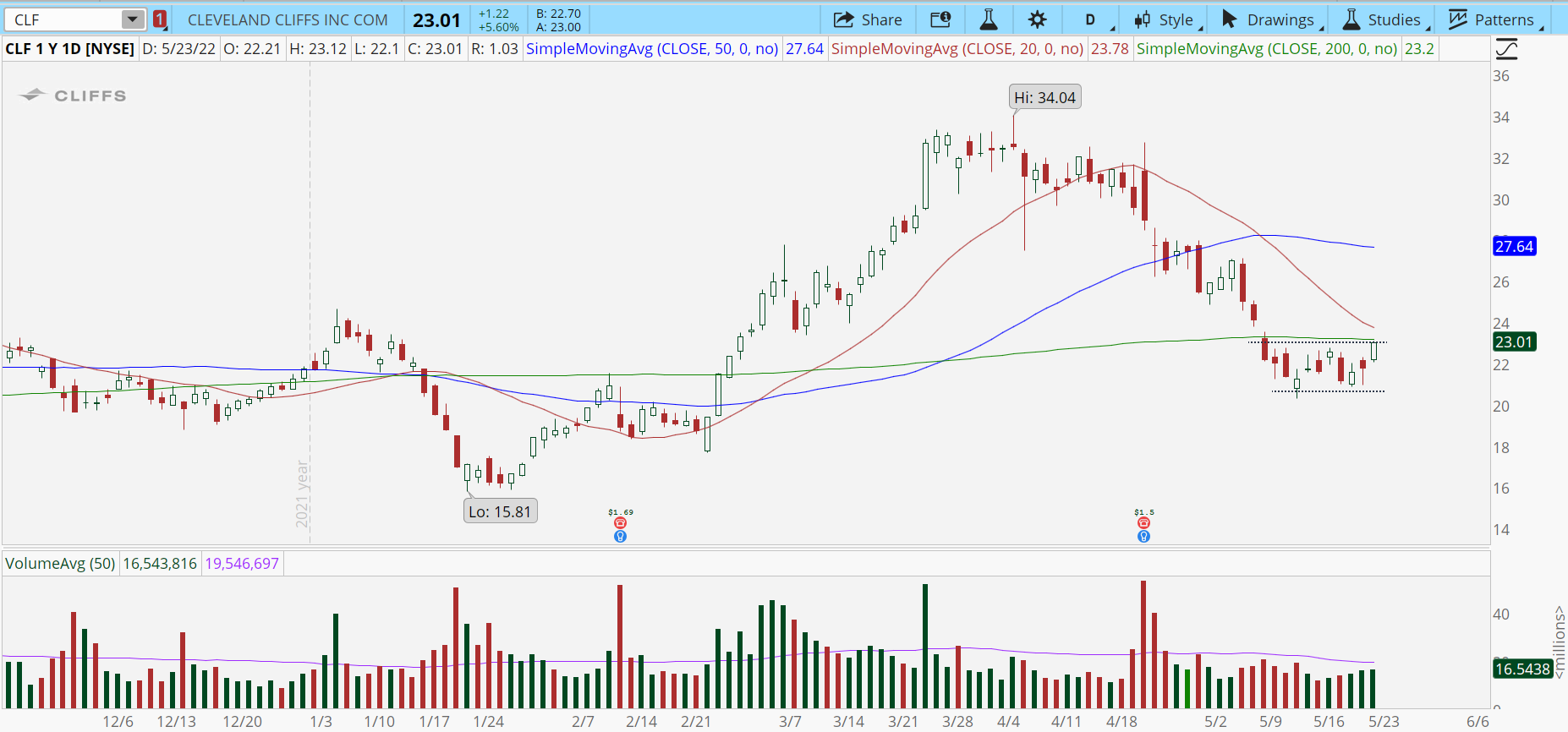Click the 36 level on the price axis
This screenshot has width=1568, height=732.
pyautogui.click(x=1501, y=76)
